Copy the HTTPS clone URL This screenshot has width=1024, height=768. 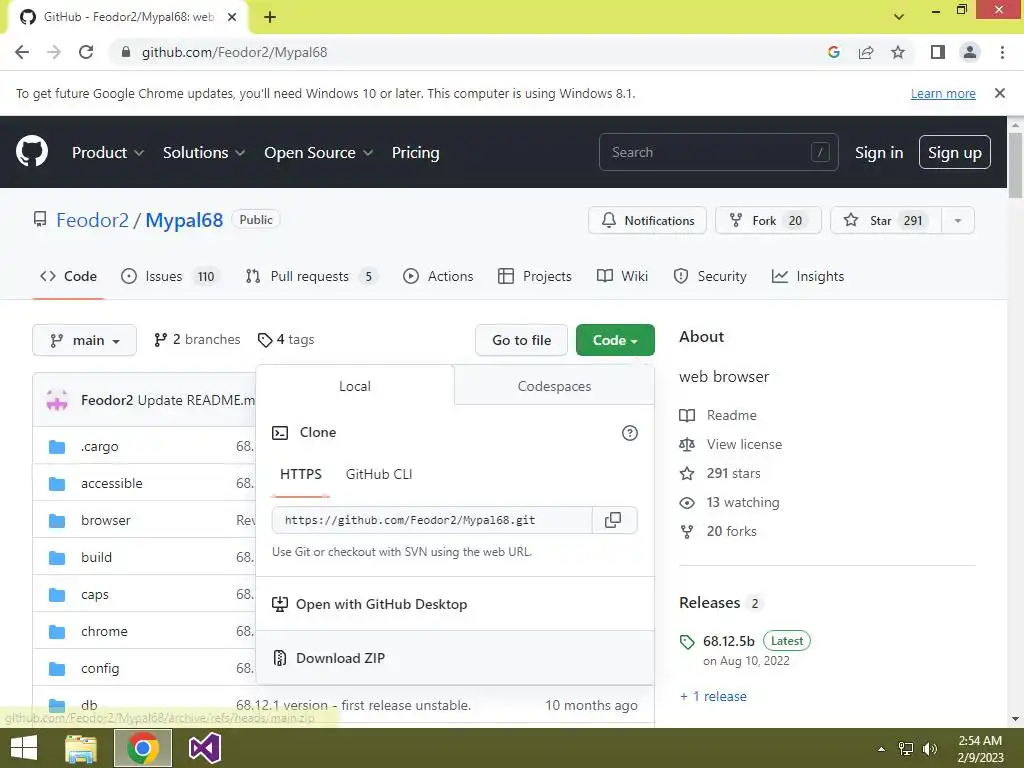[x=613, y=520]
